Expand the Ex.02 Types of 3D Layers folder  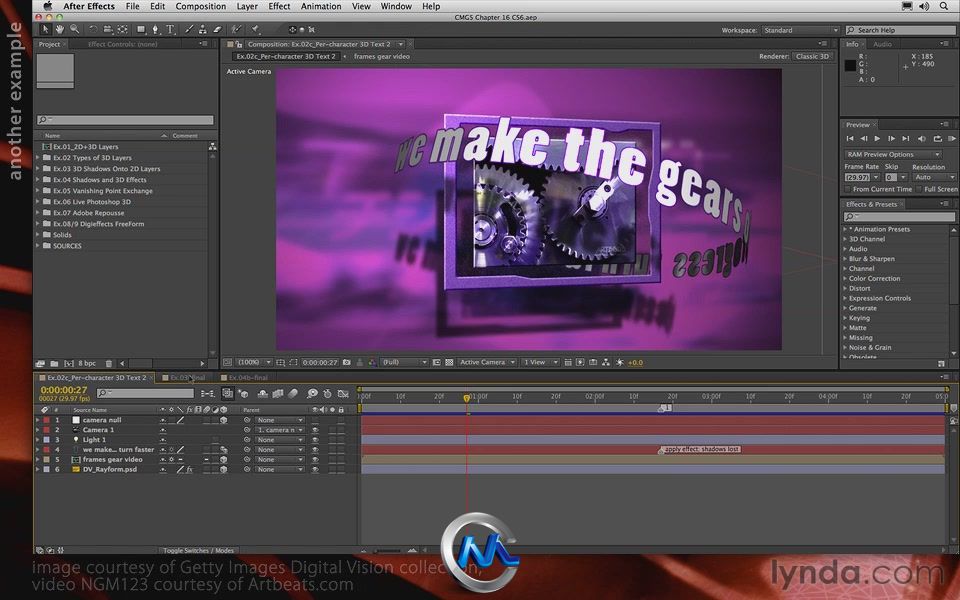coord(38,157)
